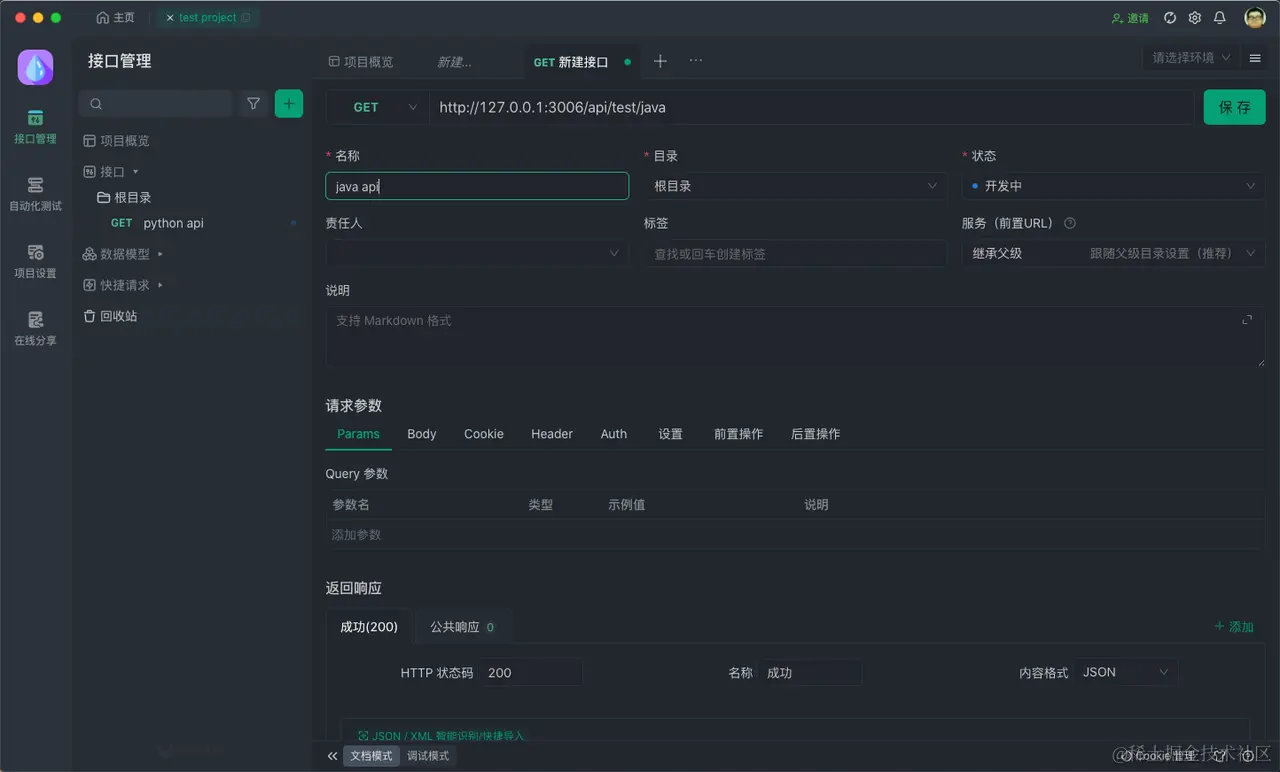This screenshot has height=772, width=1280.
Task: Open the 自动化测试 sidebar section
Action: click(35, 195)
